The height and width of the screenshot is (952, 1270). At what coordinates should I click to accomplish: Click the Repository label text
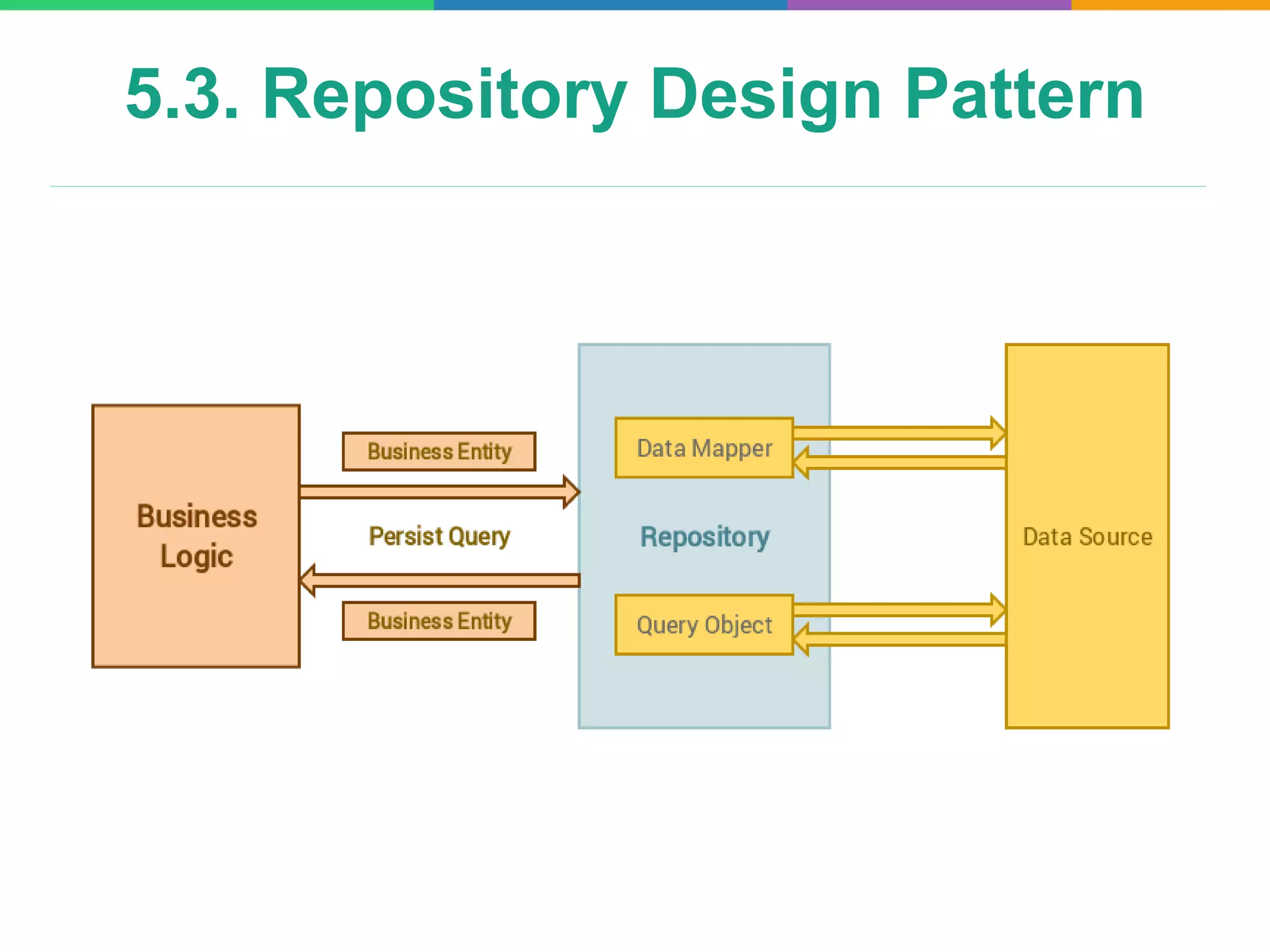[704, 537]
